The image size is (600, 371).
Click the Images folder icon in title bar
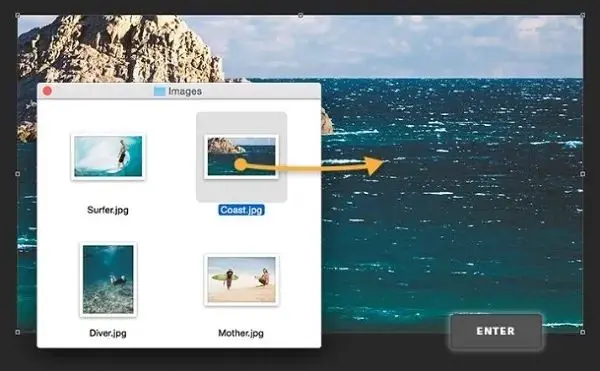[x=160, y=91]
